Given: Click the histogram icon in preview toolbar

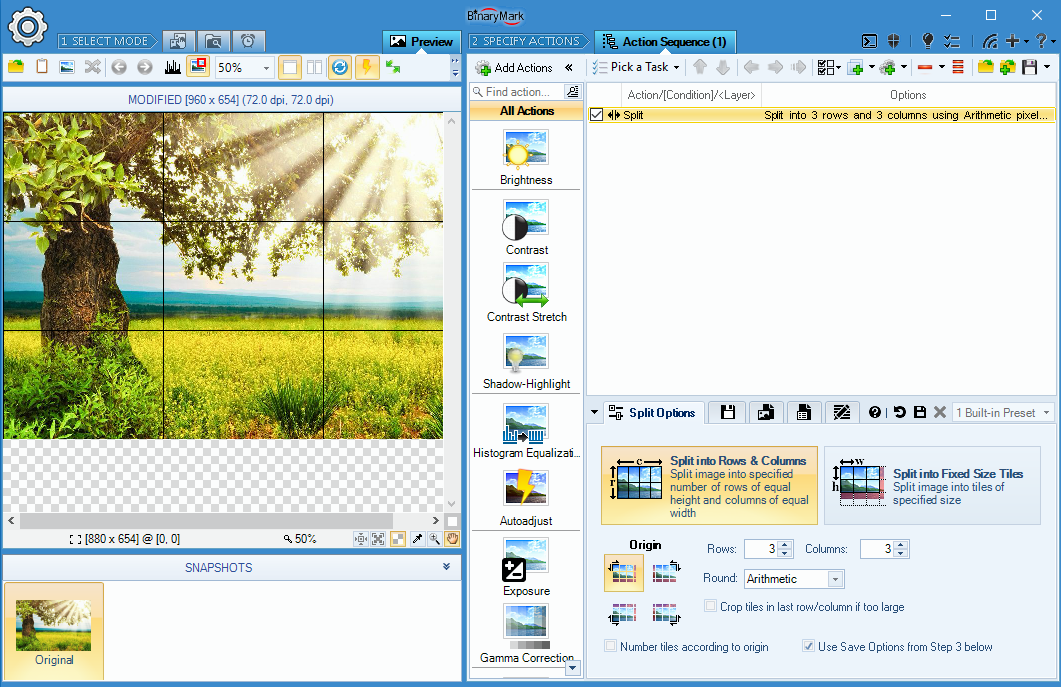Looking at the screenshot, I should tap(172, 67).
